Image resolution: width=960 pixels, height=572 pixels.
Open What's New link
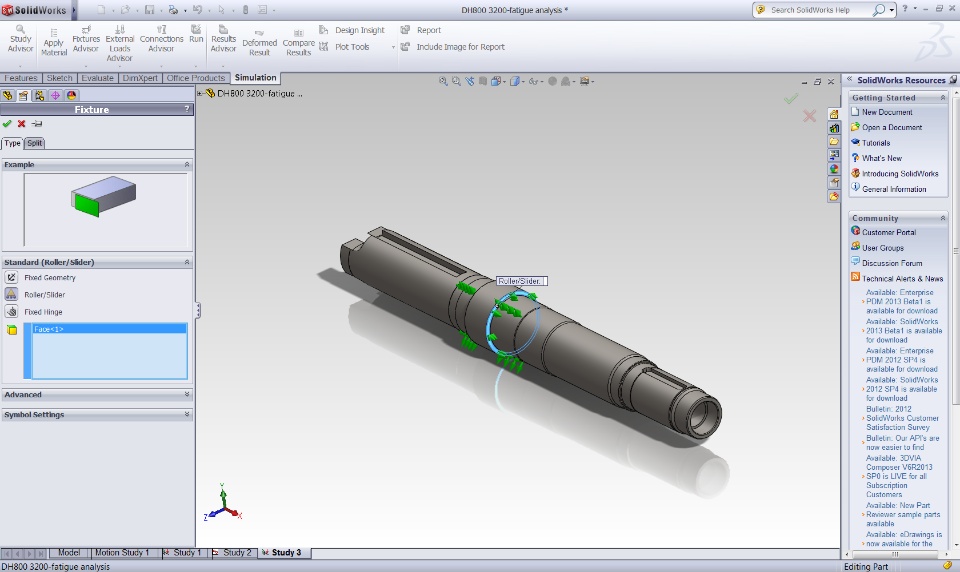pos(882,158)
